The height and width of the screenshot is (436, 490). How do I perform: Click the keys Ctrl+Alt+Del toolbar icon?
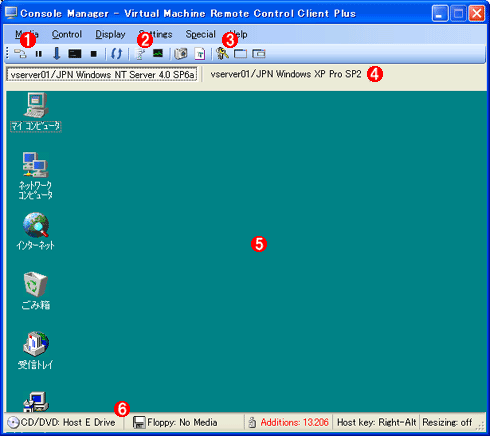tap(222, 53)
